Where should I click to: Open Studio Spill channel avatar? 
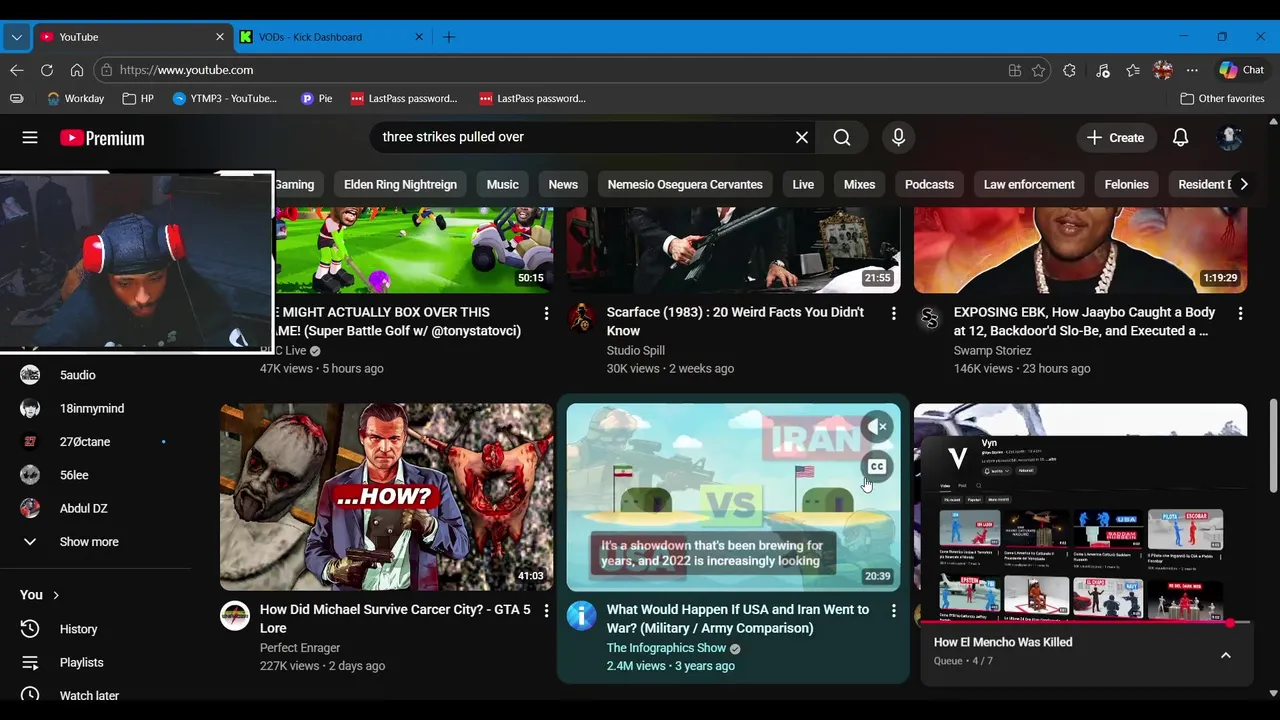pyautogui.click(x=581, y=318)
